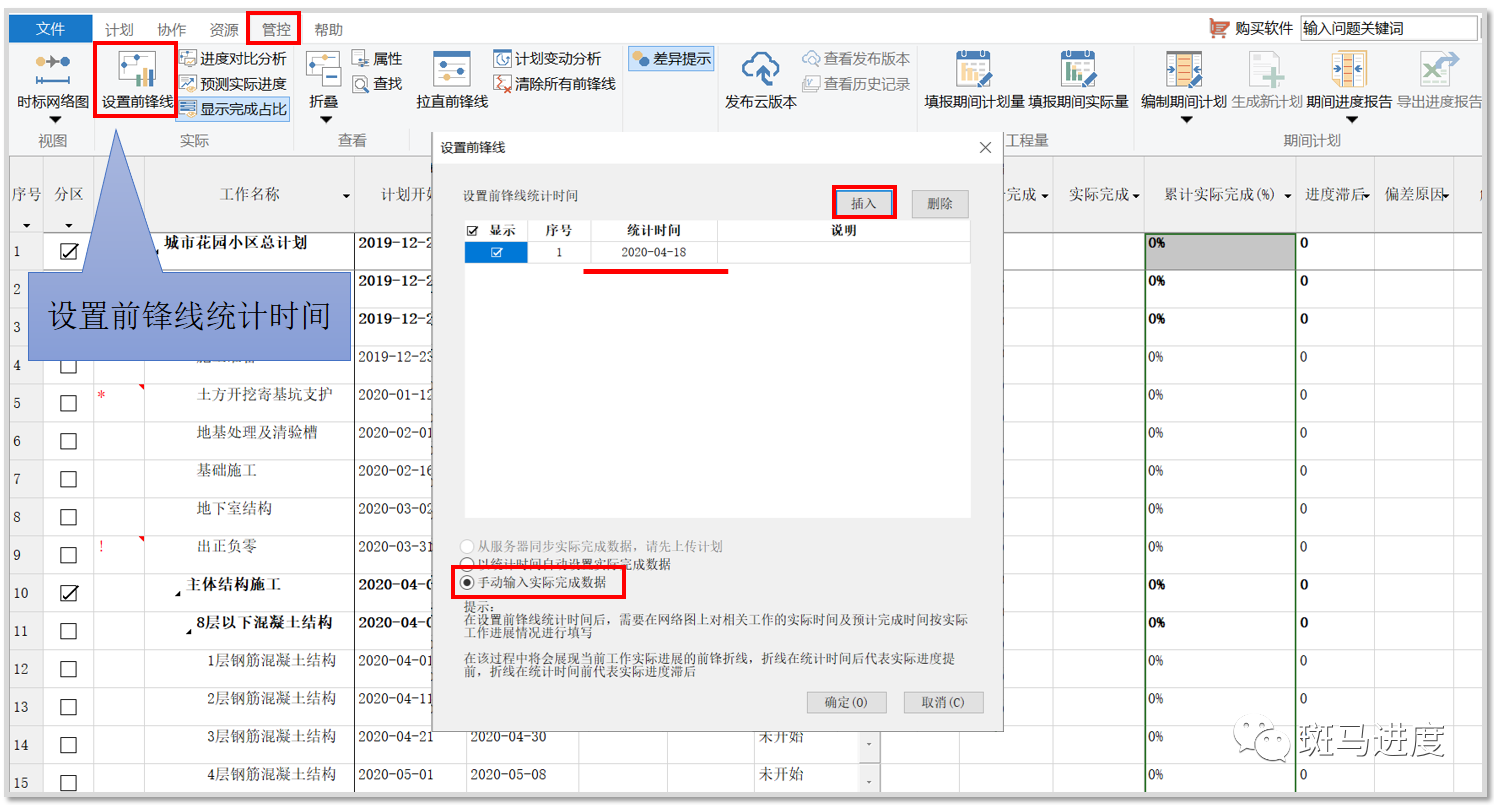Toggle 显示 header checkbox in dialog
This screenshot has height=805, width=1494.
pyautogui.click(x=473, y=231)
